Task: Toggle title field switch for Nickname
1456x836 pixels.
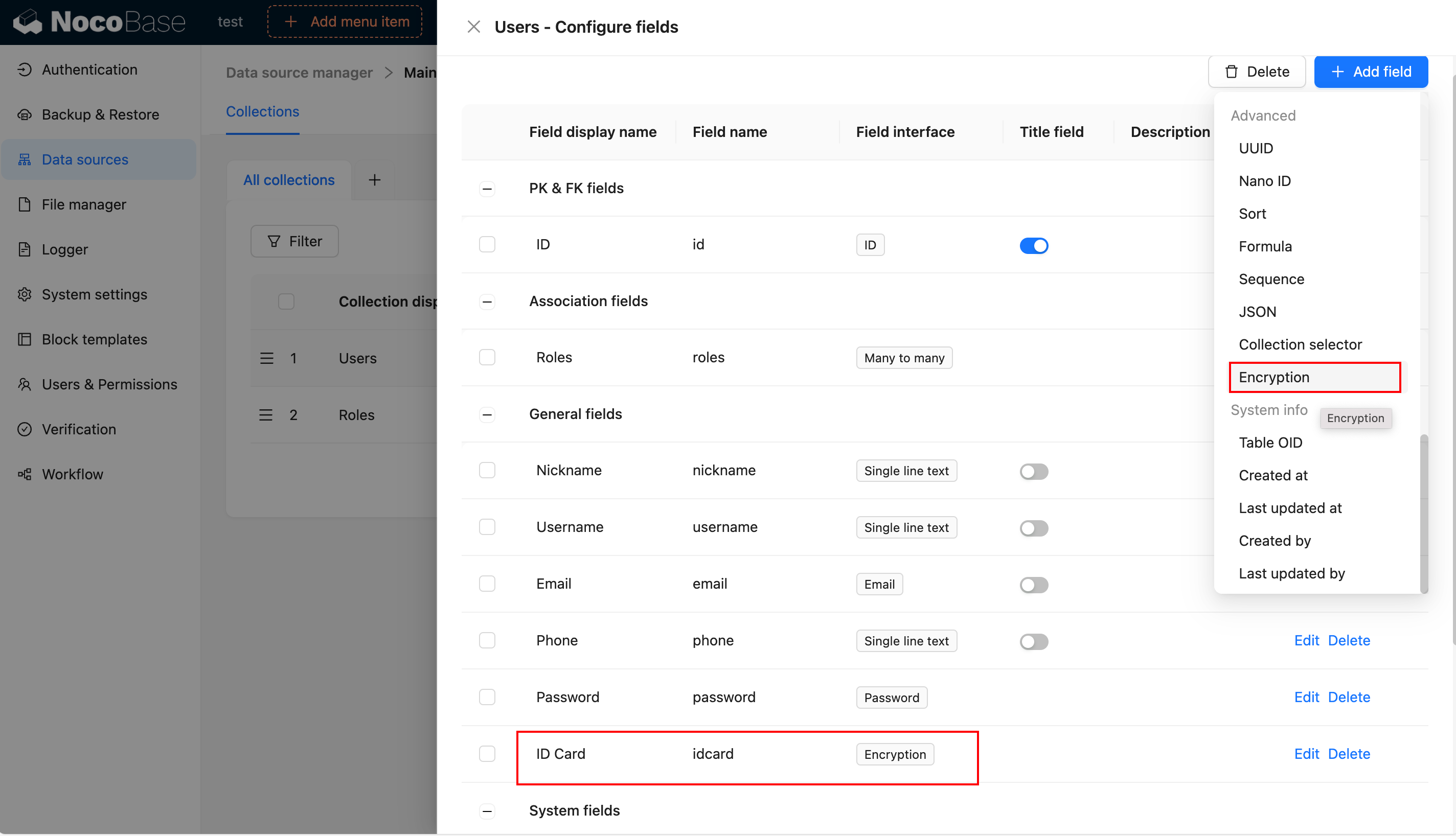Action: pos(1033,471)
